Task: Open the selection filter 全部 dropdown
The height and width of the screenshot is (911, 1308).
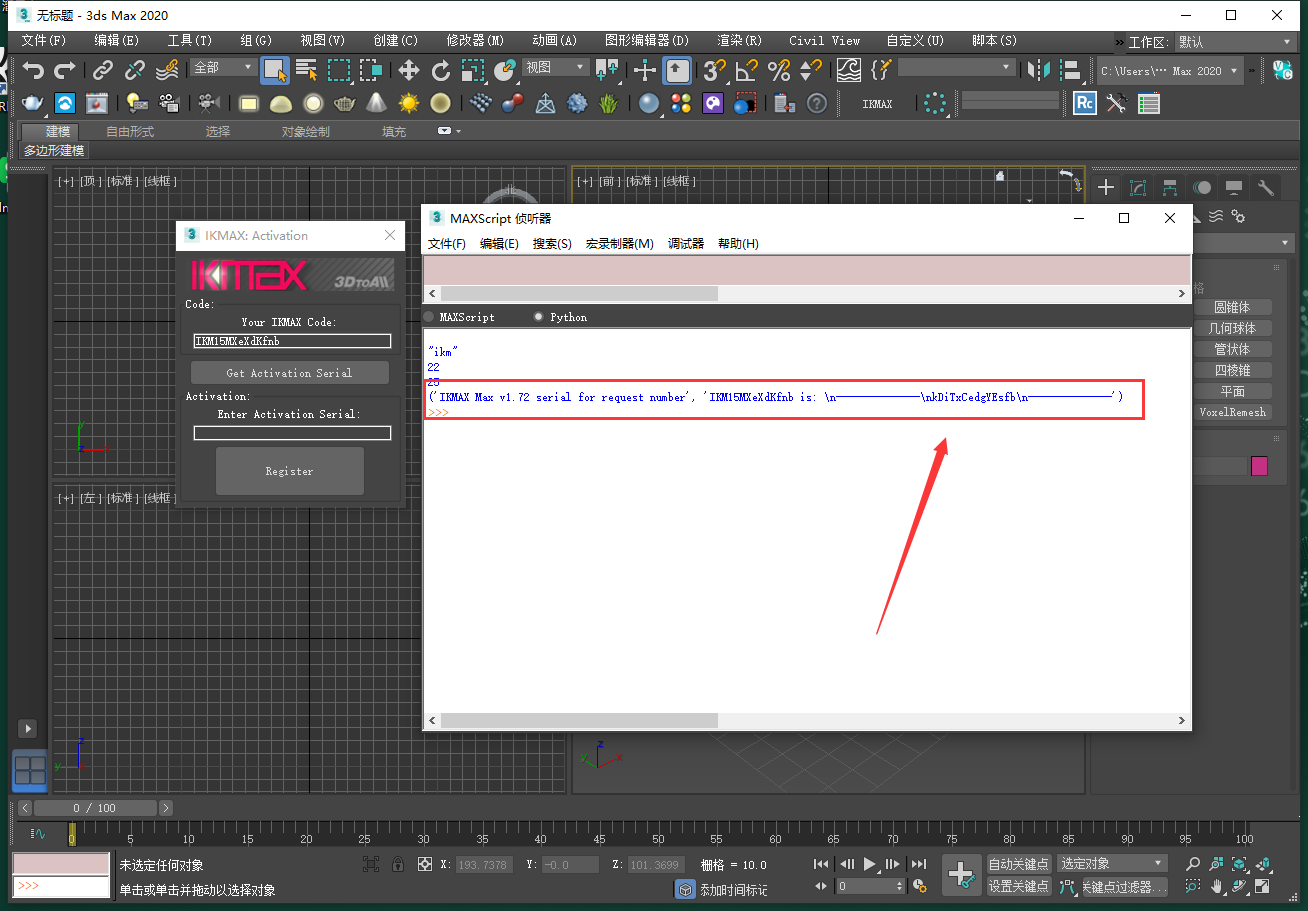Action: [x=224, y=67]
